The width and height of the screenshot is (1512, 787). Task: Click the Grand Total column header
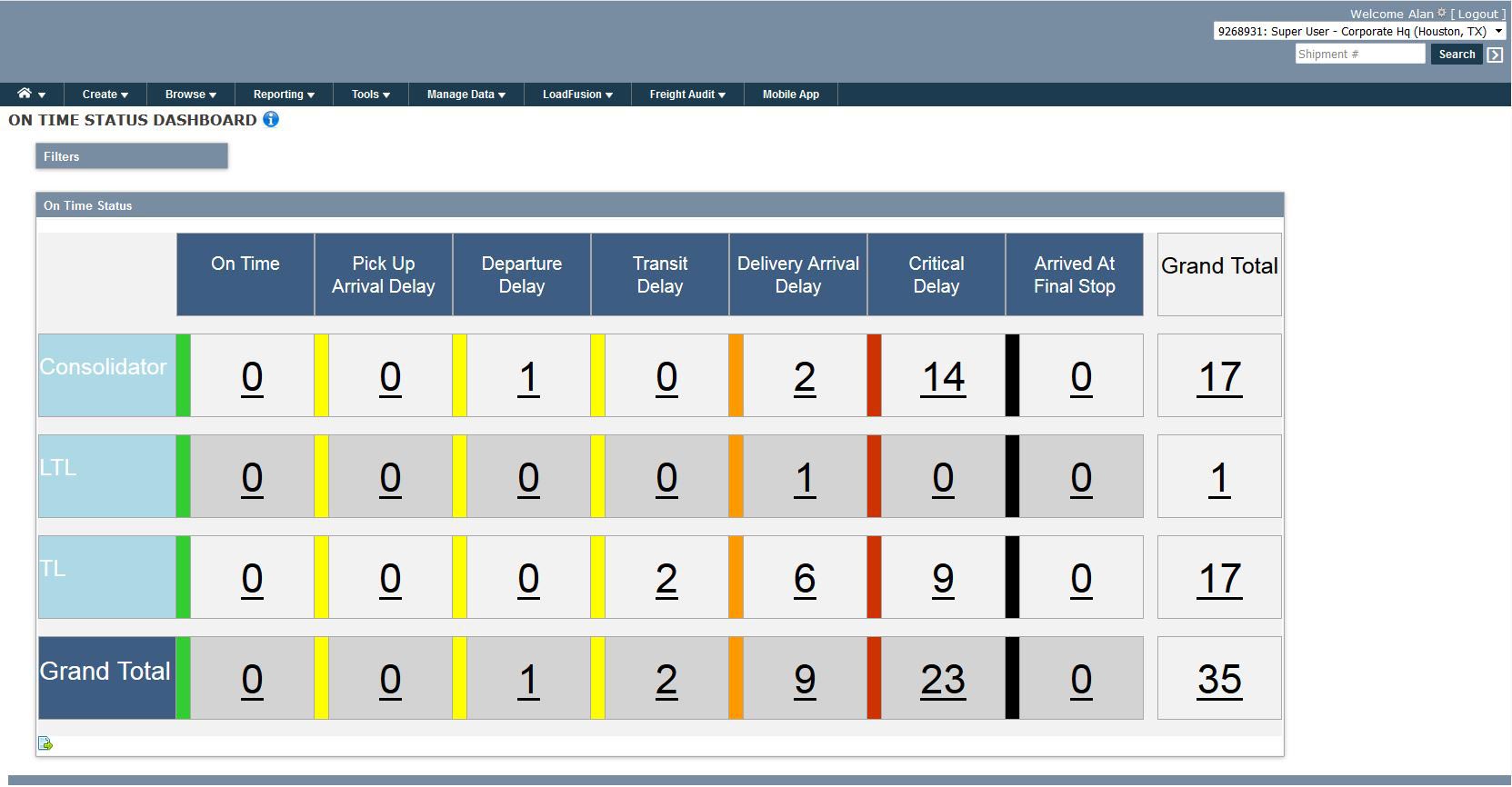pos(1219,274)
